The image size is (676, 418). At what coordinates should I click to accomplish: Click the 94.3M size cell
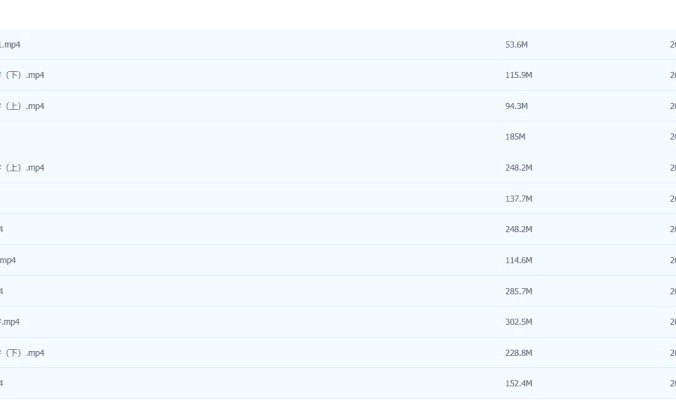[516, 107]
